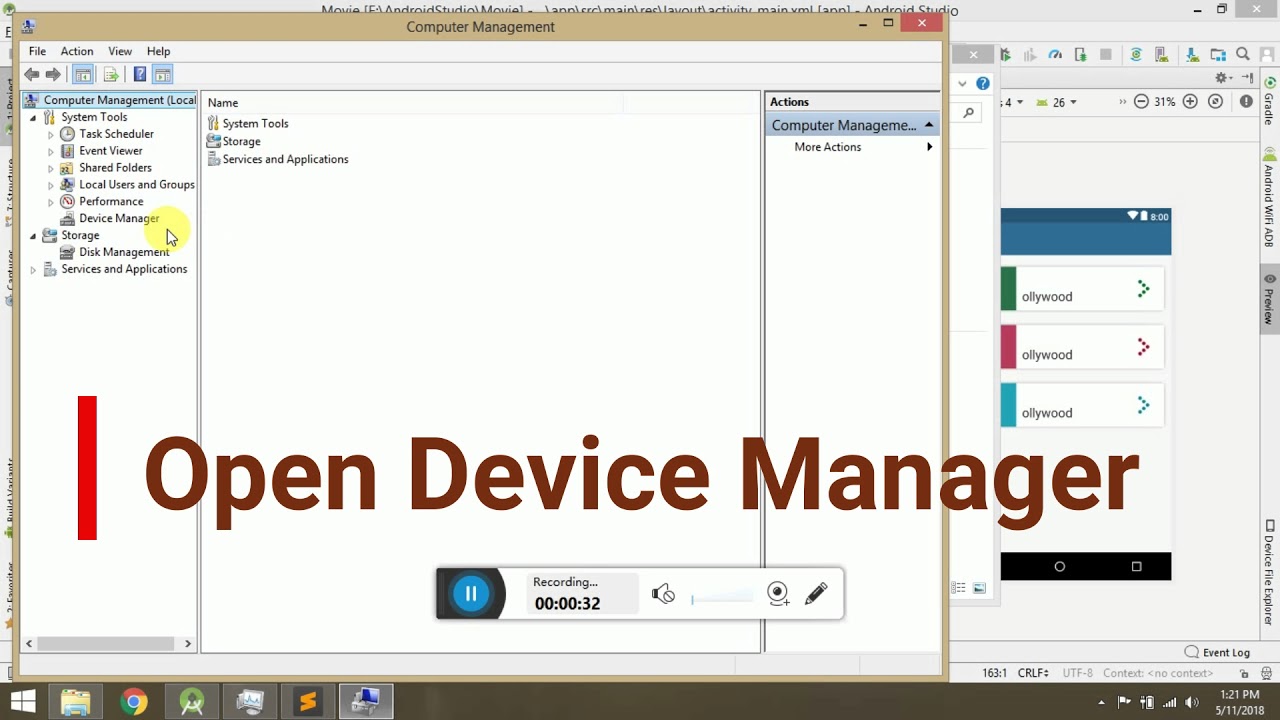Toggle the Show/Hide Action Pane button
The image size is (1280, 720).
162,74
